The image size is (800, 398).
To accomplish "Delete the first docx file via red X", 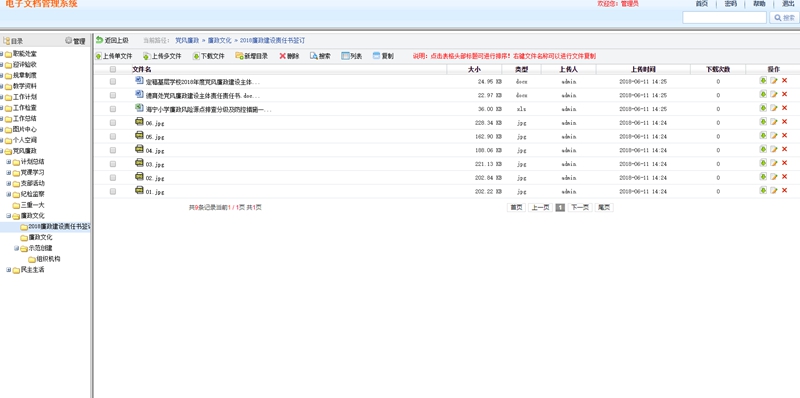I will (785, 81).
